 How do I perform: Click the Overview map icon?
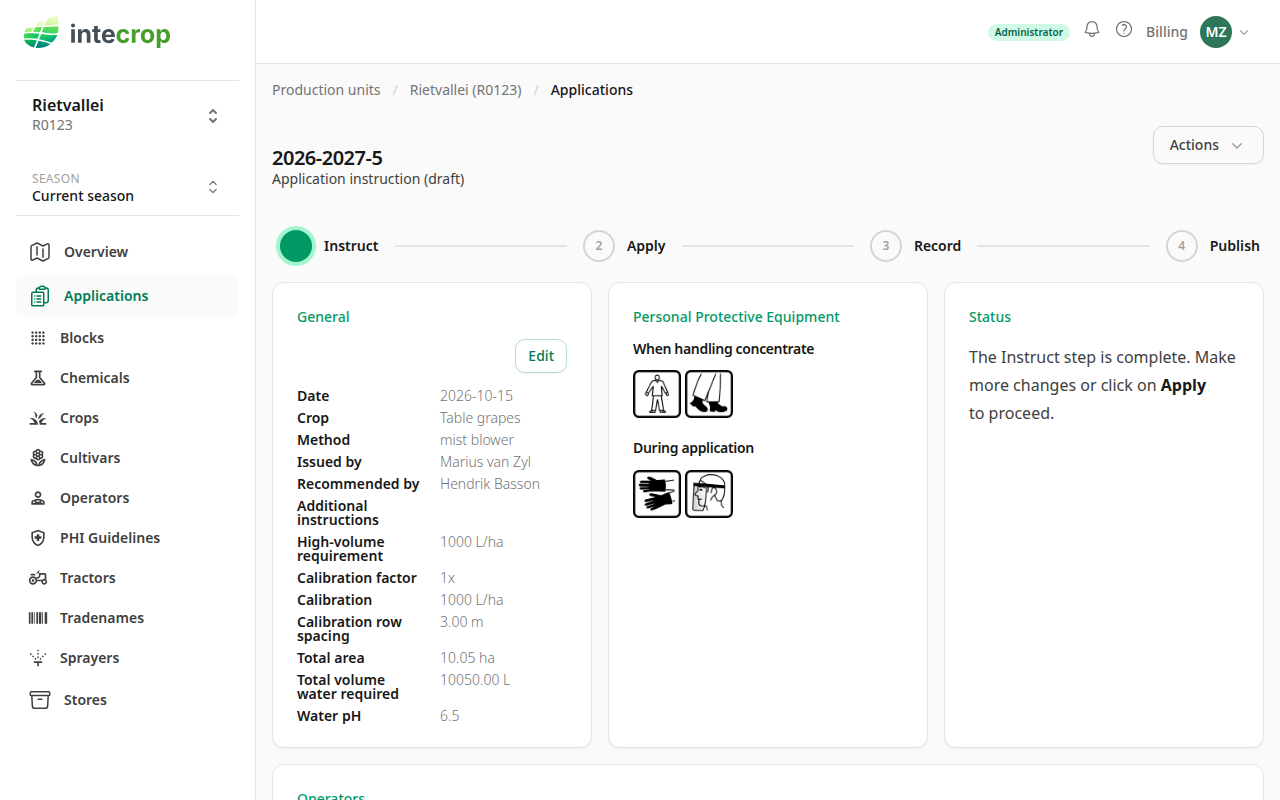[40, 252]
